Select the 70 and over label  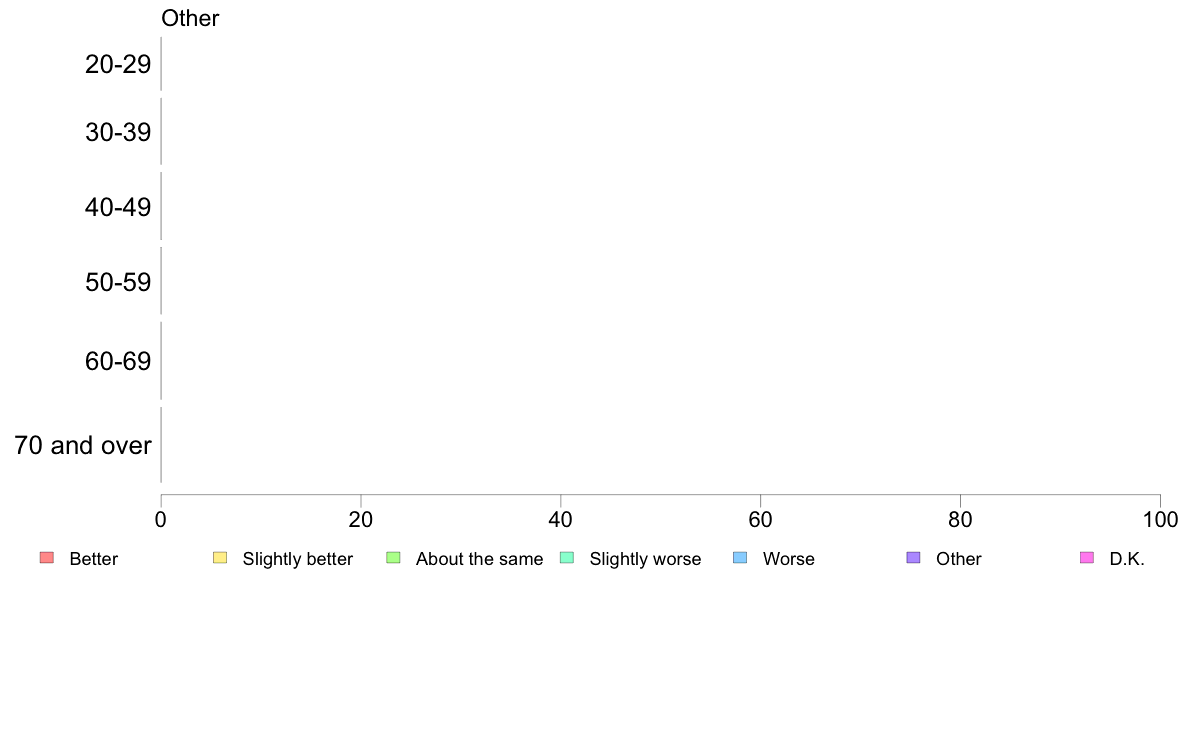(83, 445)
